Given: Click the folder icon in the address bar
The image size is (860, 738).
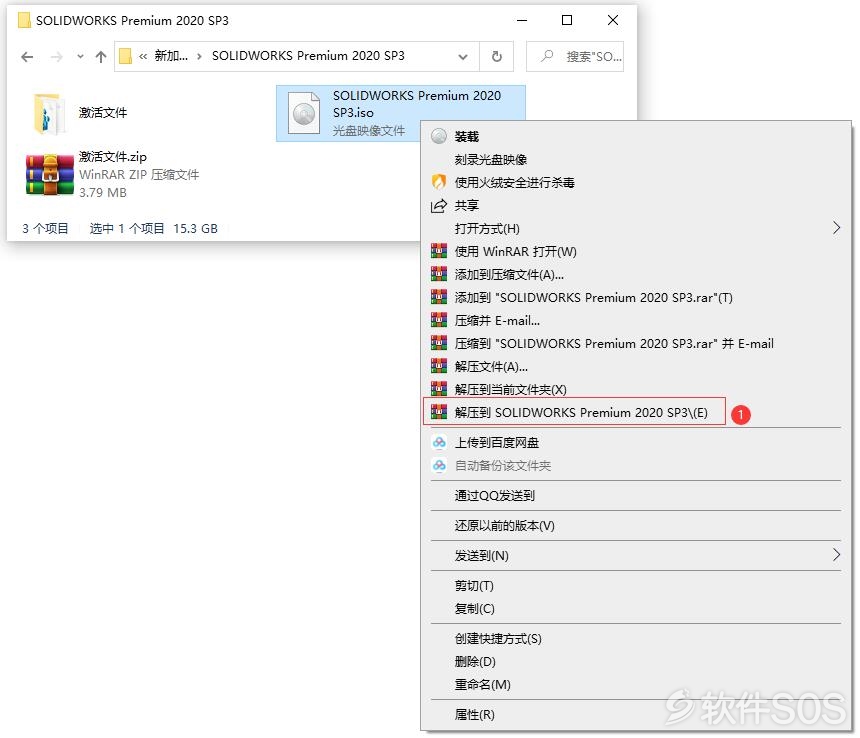Looking at the screenshot, I should [x=126, y=56].
